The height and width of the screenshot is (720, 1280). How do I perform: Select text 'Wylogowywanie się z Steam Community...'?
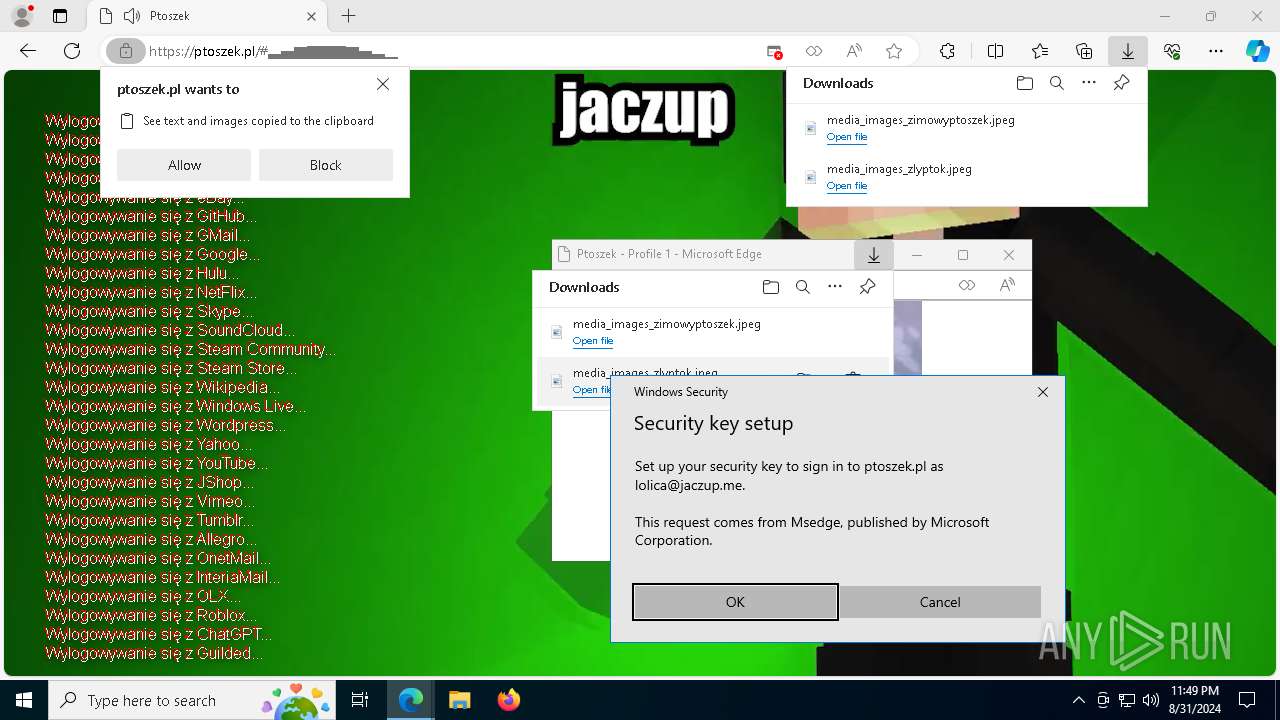pos(190,349)
